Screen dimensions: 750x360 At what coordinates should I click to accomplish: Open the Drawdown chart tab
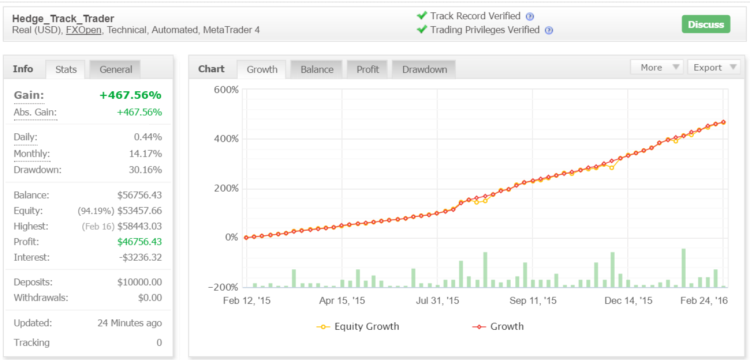tap(424, 69)
